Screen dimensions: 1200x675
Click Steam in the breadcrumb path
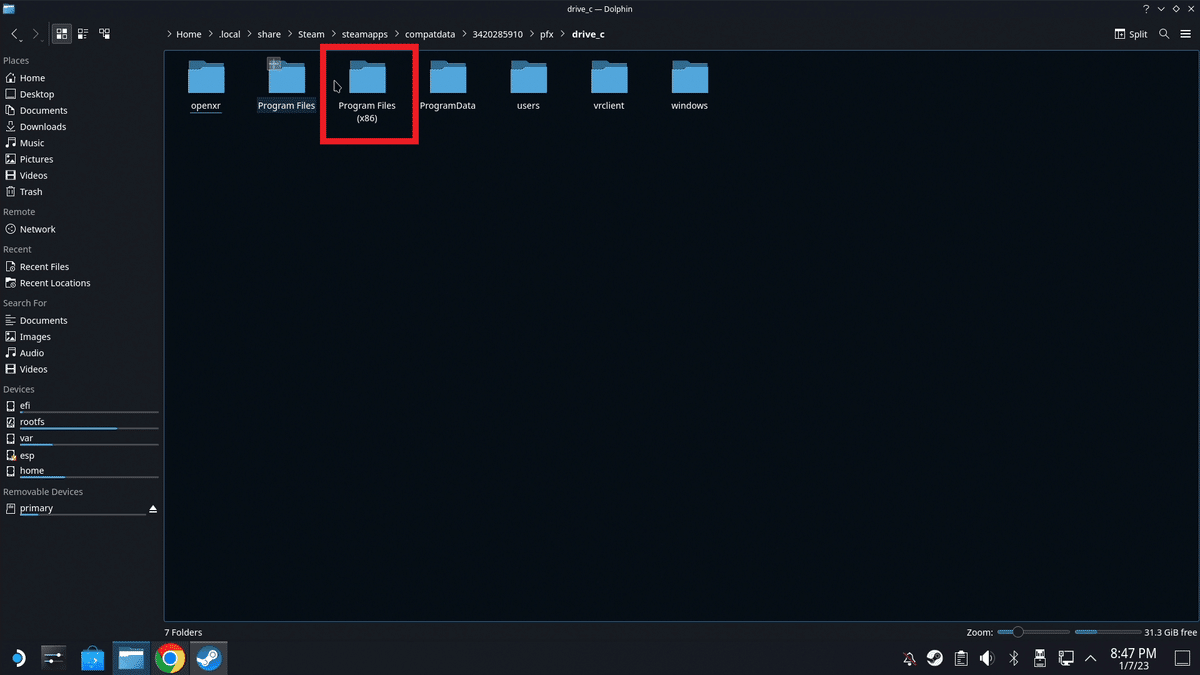point(311,34)
